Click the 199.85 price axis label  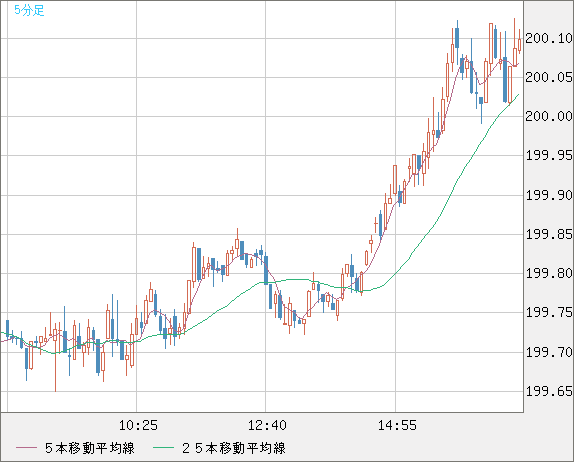point(549,234)
